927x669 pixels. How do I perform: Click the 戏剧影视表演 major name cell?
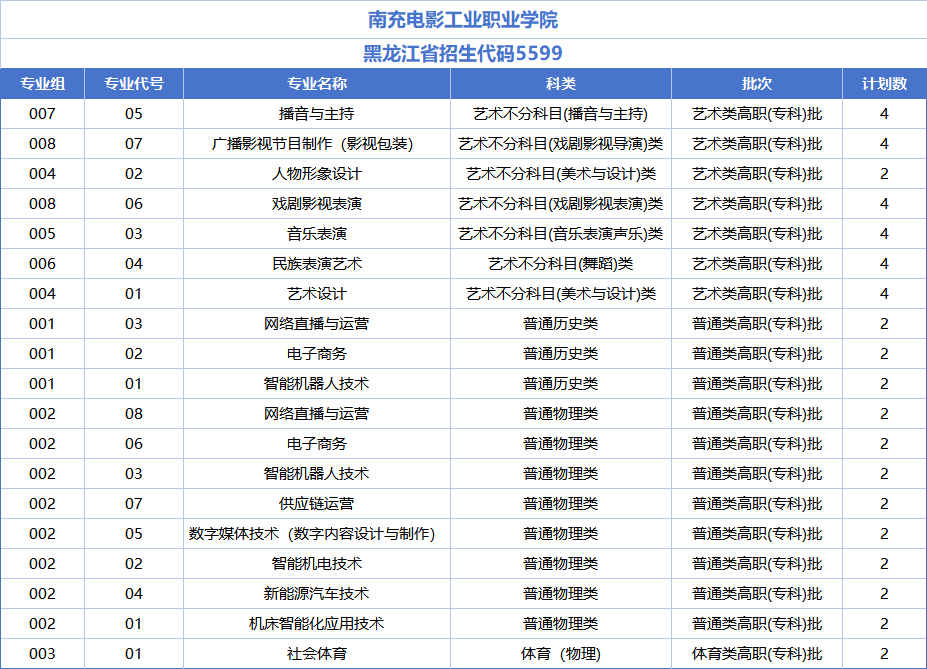point(317,204)
